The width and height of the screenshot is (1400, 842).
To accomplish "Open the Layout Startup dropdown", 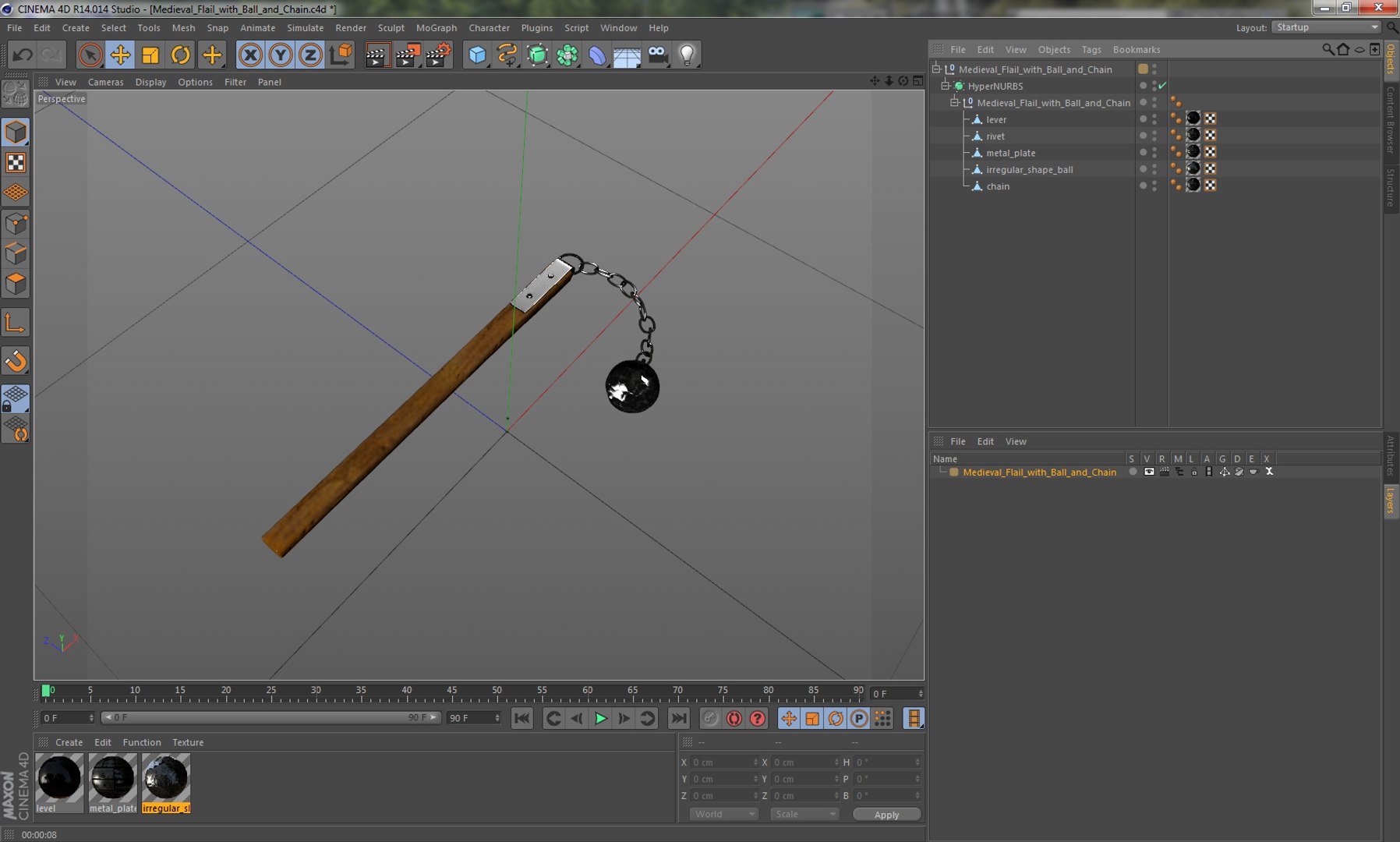I will [1327, 27].
